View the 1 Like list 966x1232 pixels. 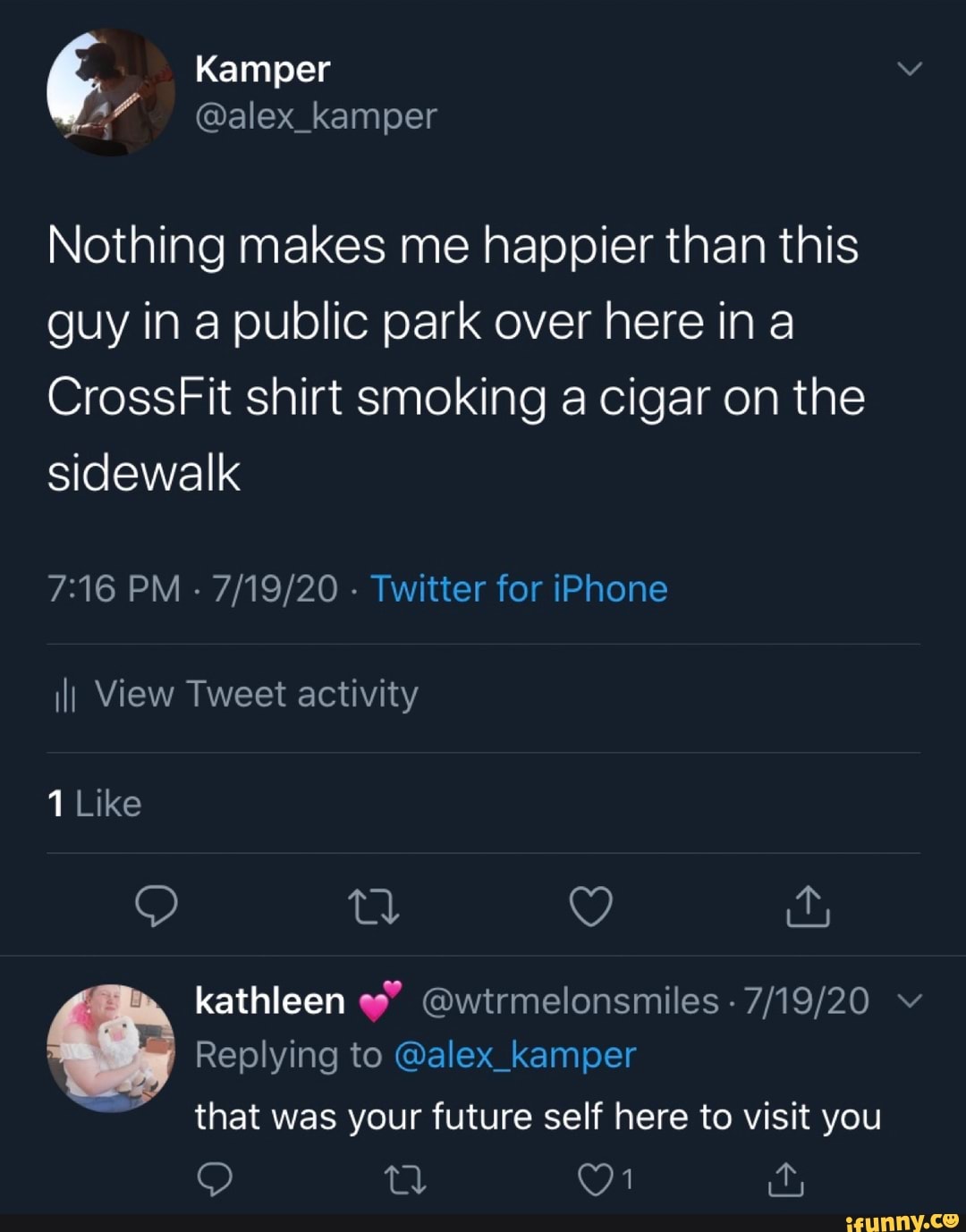click(x=94, y=804)
